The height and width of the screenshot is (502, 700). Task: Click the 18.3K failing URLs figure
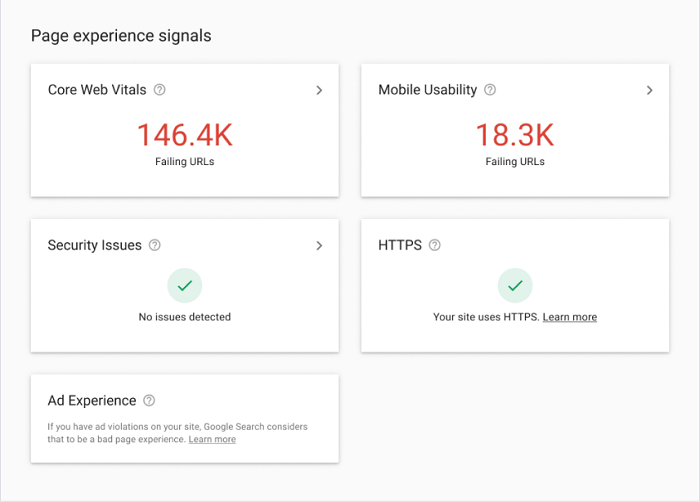pyautogui.click(x=515, y=135)
